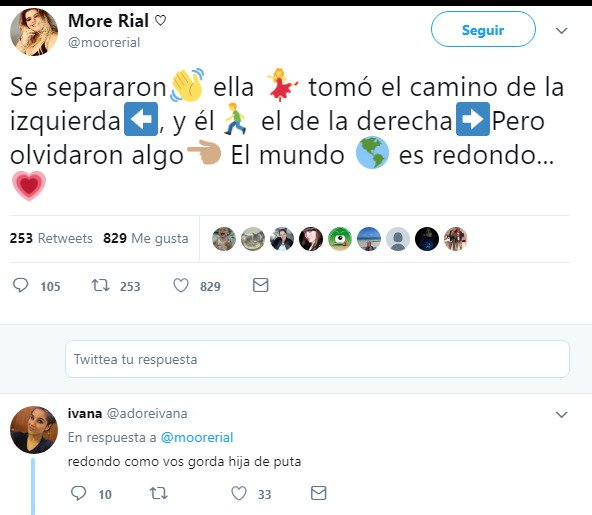Open the default gray silhouette liker avatar
This screenshot has height=515, width=592.
tap(398, 239)
